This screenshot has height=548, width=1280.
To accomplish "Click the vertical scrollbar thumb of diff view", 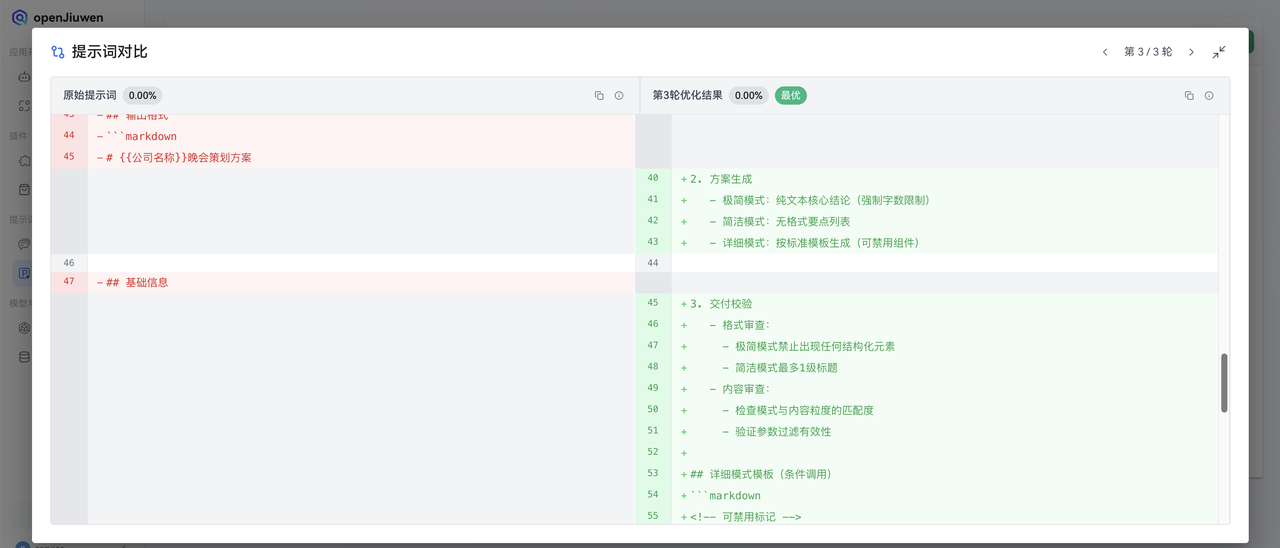I will point(1224,383).
